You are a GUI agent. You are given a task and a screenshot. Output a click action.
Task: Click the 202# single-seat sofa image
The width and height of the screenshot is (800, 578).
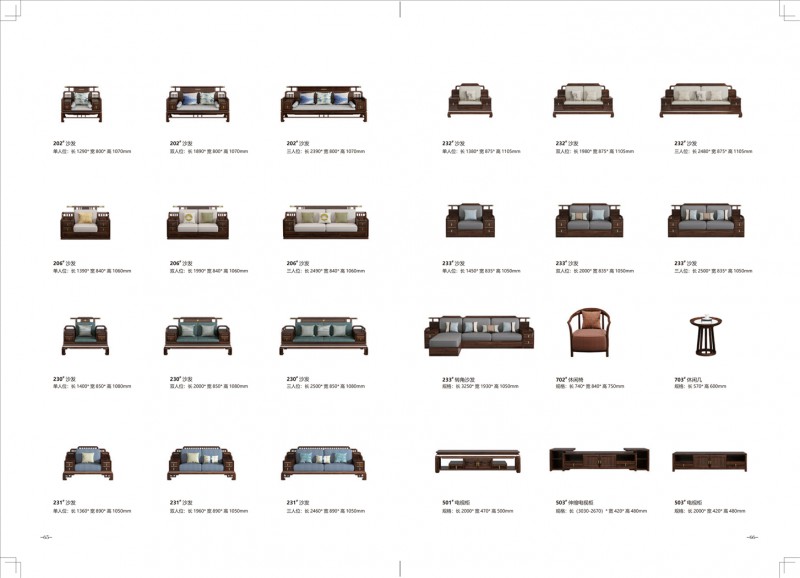82,104
